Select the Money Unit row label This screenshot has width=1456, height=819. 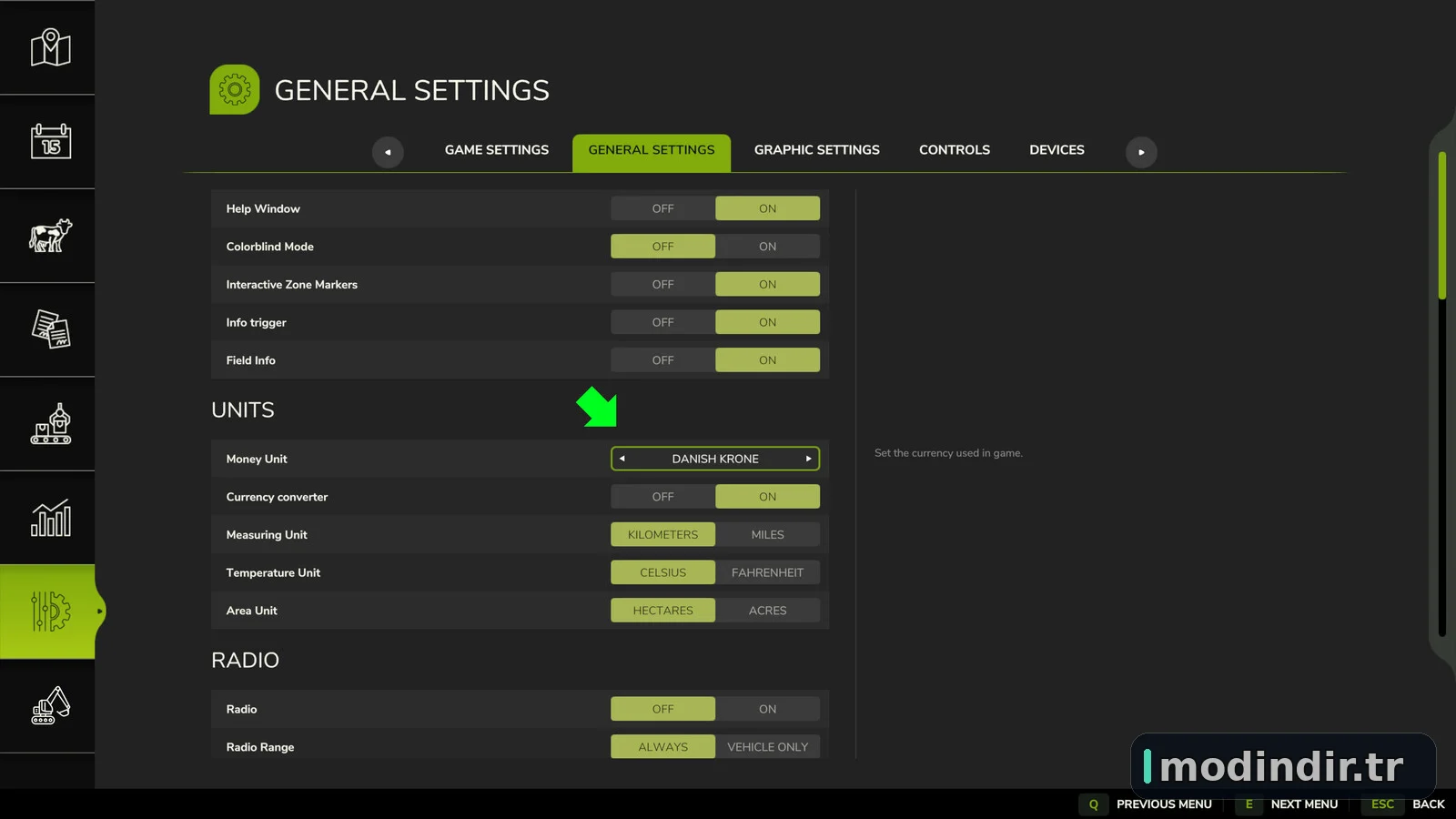(x=257, y=460)
